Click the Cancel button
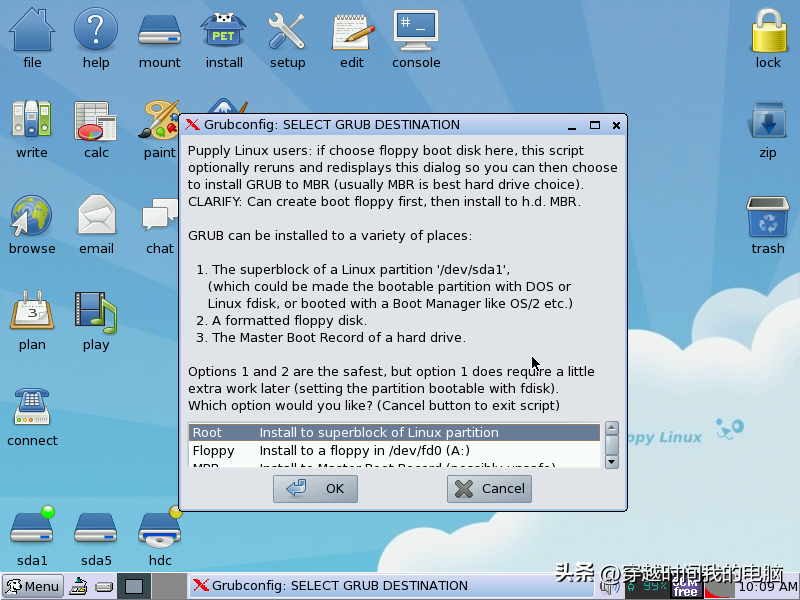This screenshot has width=800, height=600. tap(489, 489)
